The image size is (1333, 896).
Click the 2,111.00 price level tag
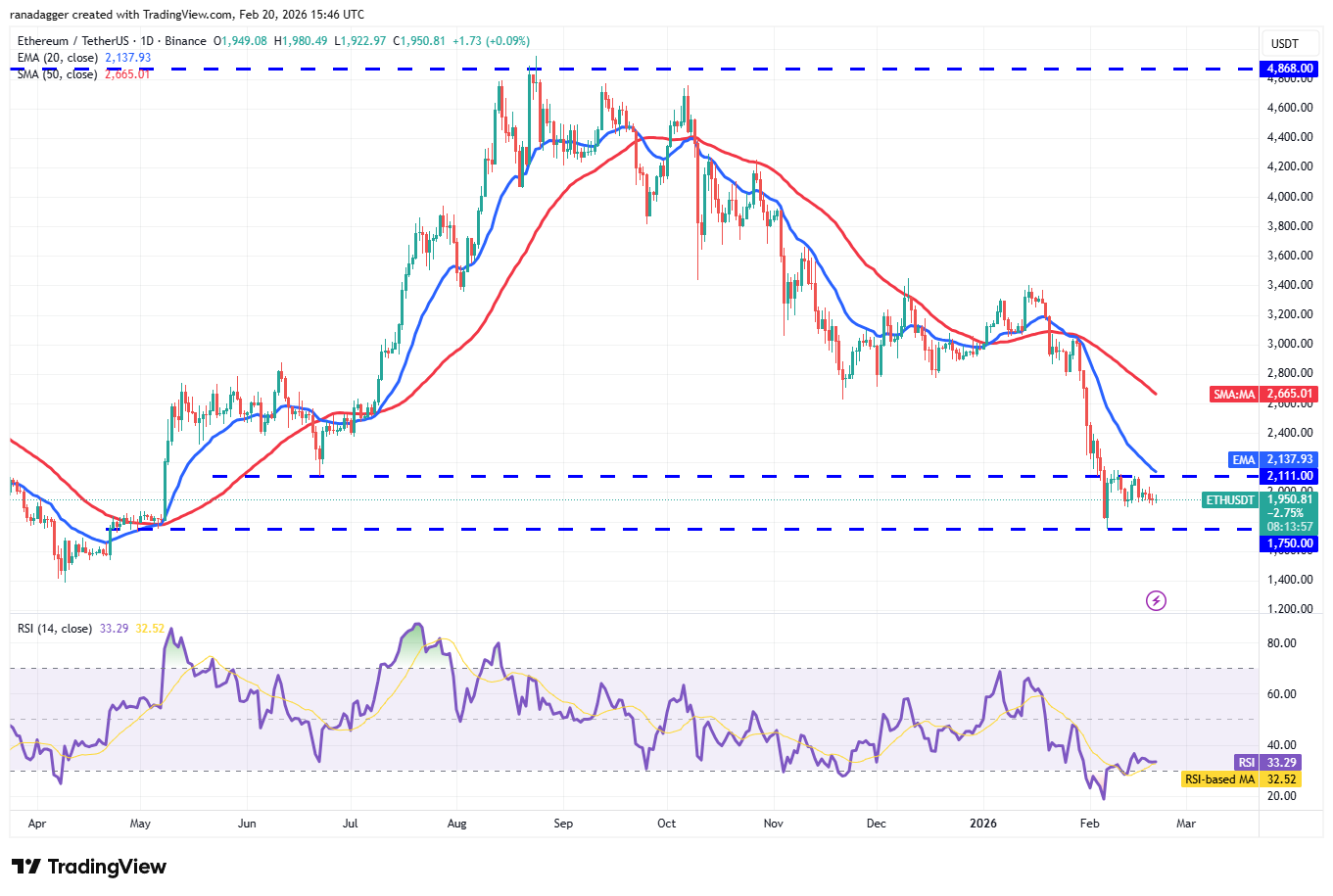(1288, 476)
